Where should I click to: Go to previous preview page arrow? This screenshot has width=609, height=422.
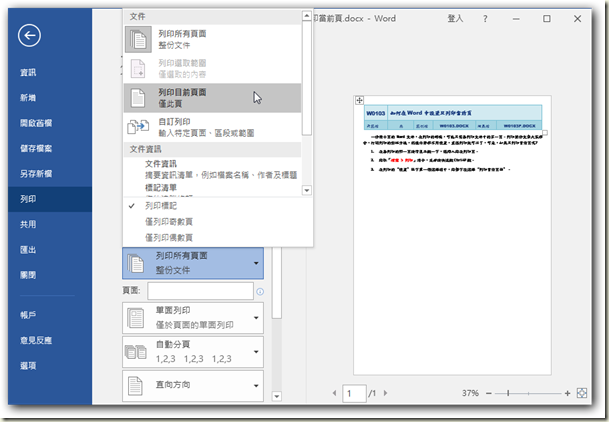tap(334, 393)
